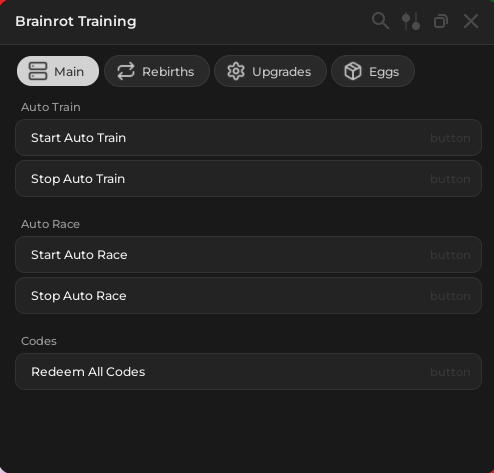494x473 pixels.
Task: Click the Brainrot Training title text
Action: pyautogui.click(x=76, y=22)
